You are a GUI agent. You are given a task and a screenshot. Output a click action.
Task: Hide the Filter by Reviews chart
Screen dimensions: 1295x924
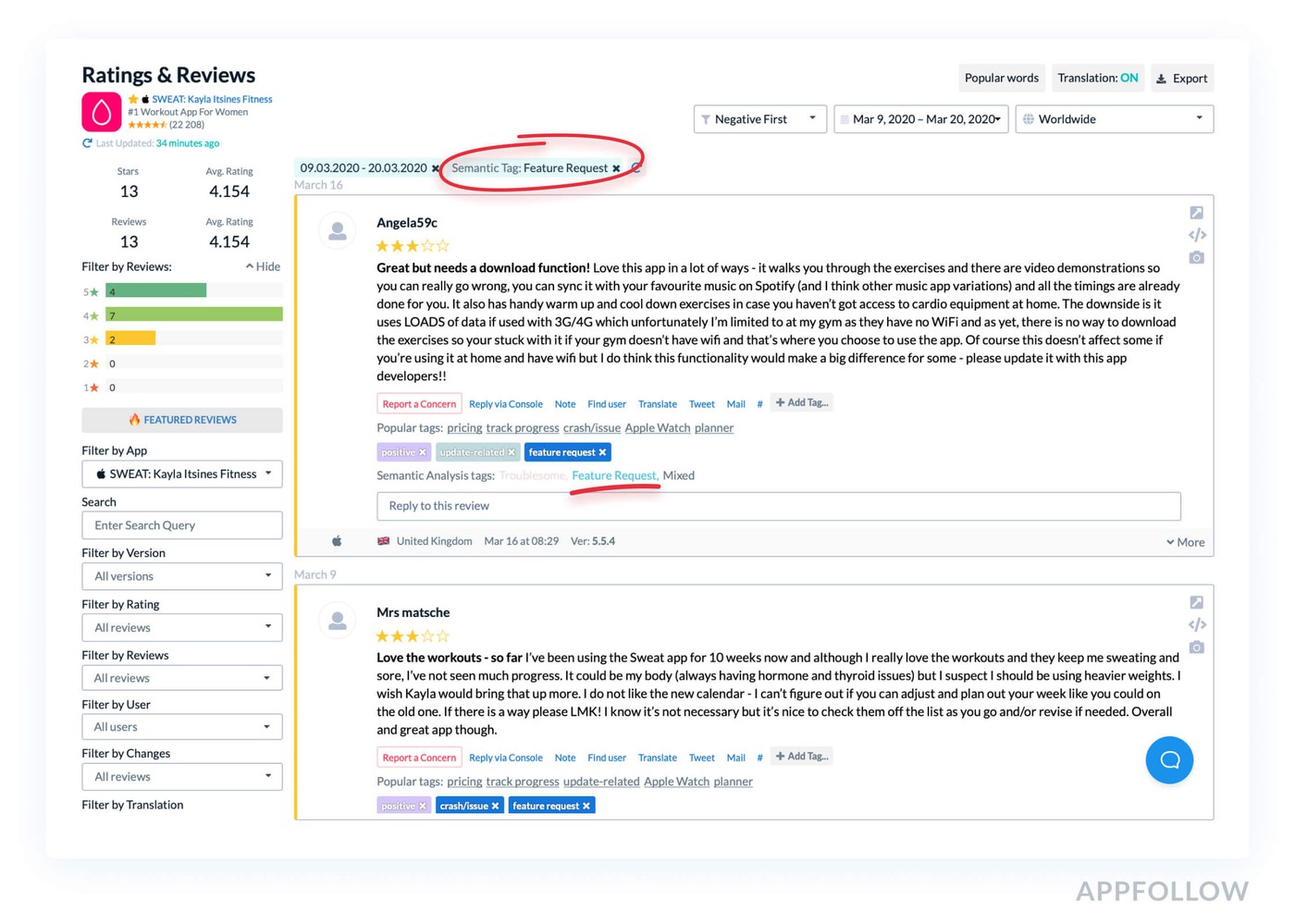[x=263, y=266]
